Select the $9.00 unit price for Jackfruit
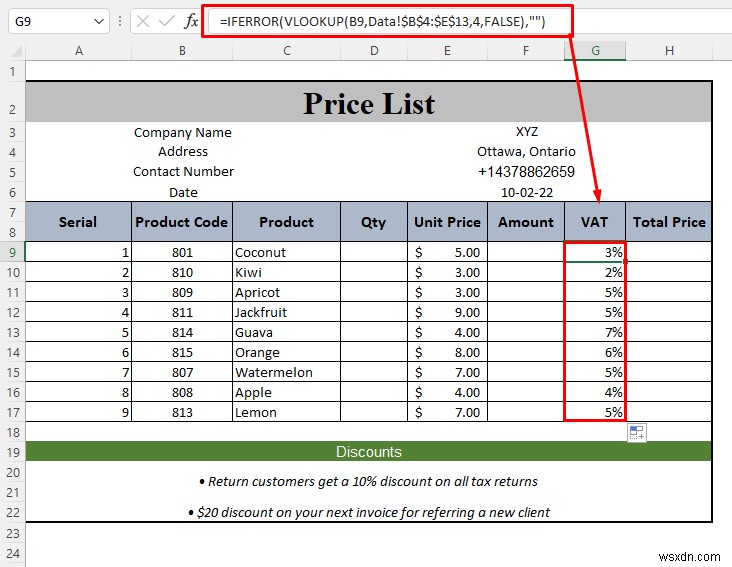This screenshot has height=567, width=732. (447, 313)
